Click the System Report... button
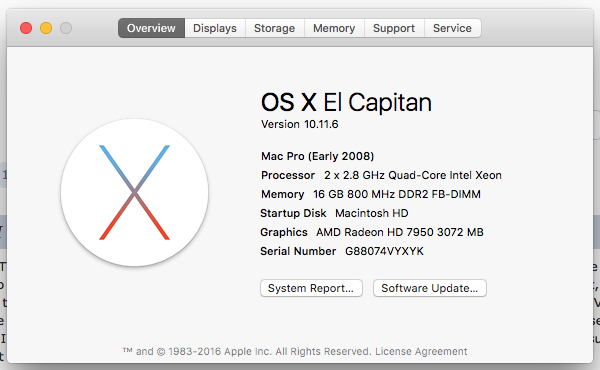Screen dimensions: 600x370 311,288
